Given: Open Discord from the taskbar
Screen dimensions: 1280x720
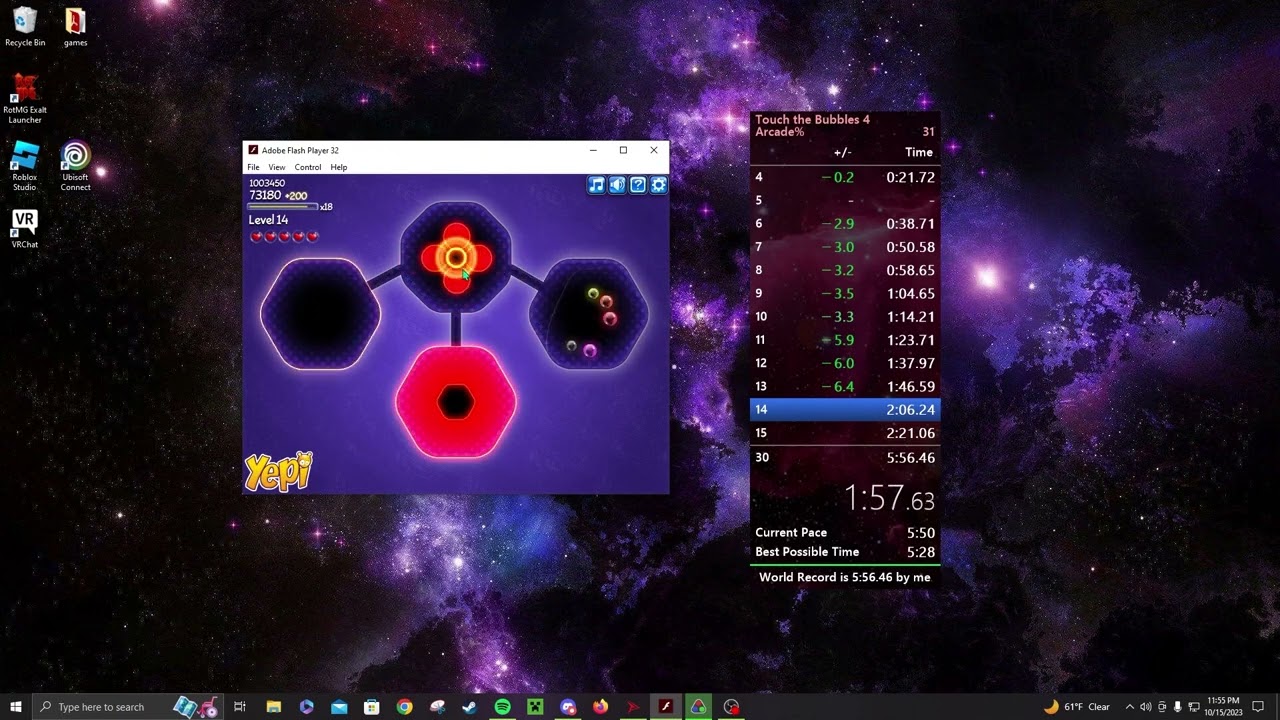Looking at the screenshot, I should 568,707.
